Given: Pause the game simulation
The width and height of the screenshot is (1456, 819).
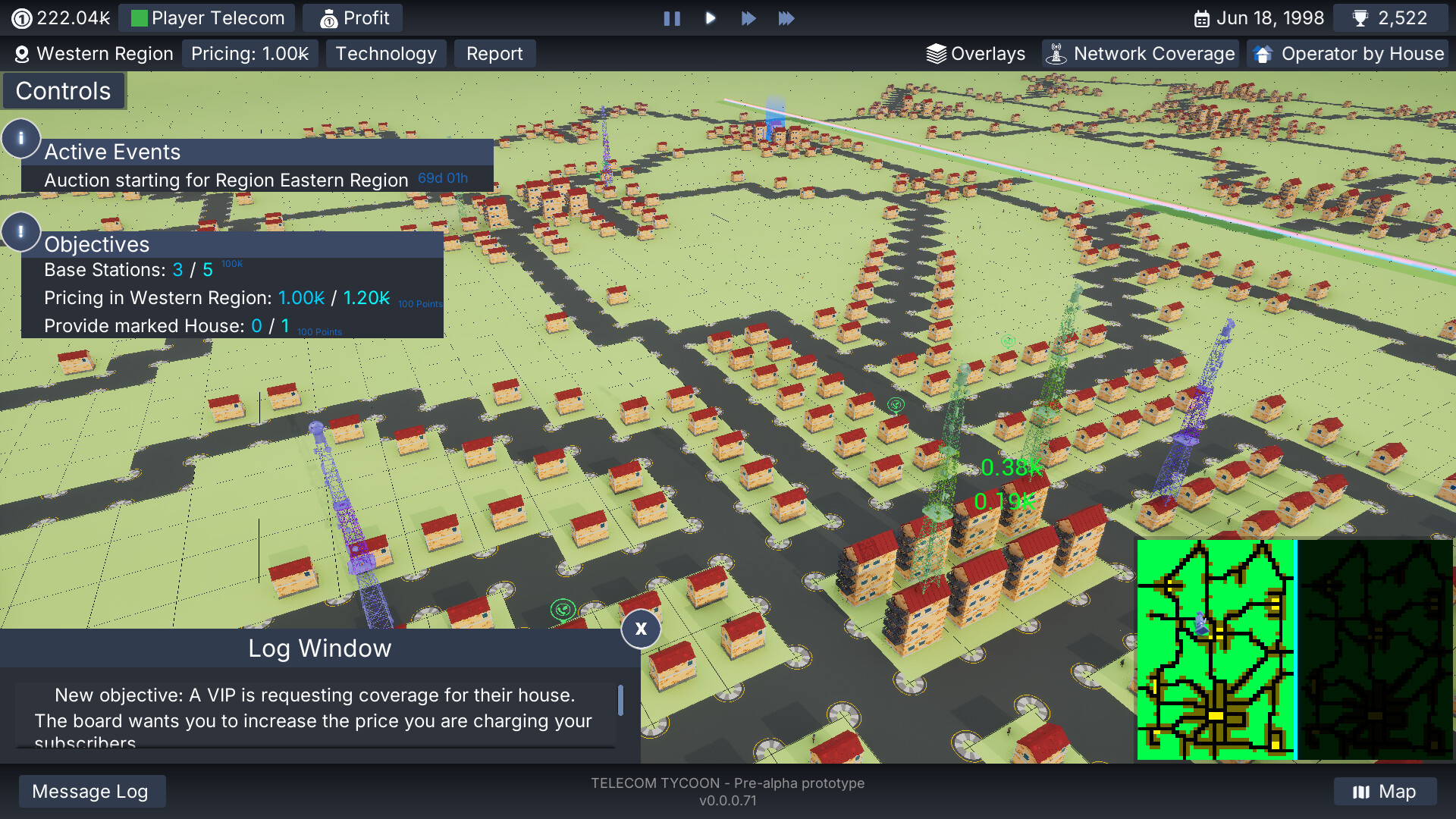Looking at the screenshot, I should (x=672, y=18).
